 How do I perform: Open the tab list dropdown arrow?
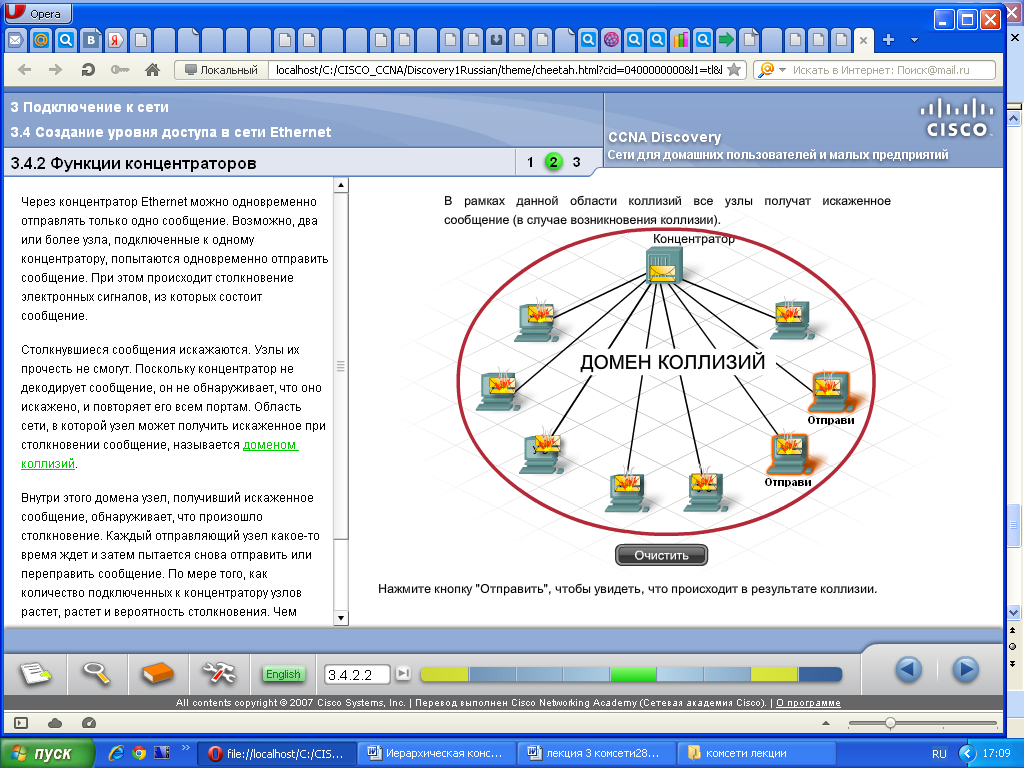tap(914, 40)
